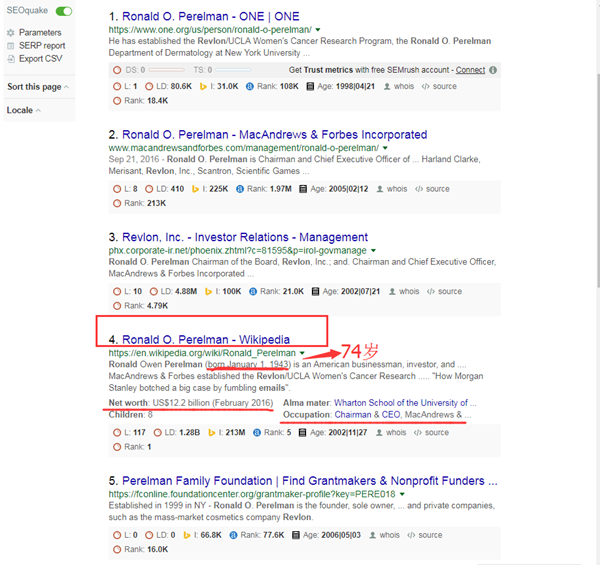The height and width of the screenshot is (565, 600).
Task: Click SEMrush icon beside LD: 80.6K
Action: pyautogui.click(x=149, y=86)
